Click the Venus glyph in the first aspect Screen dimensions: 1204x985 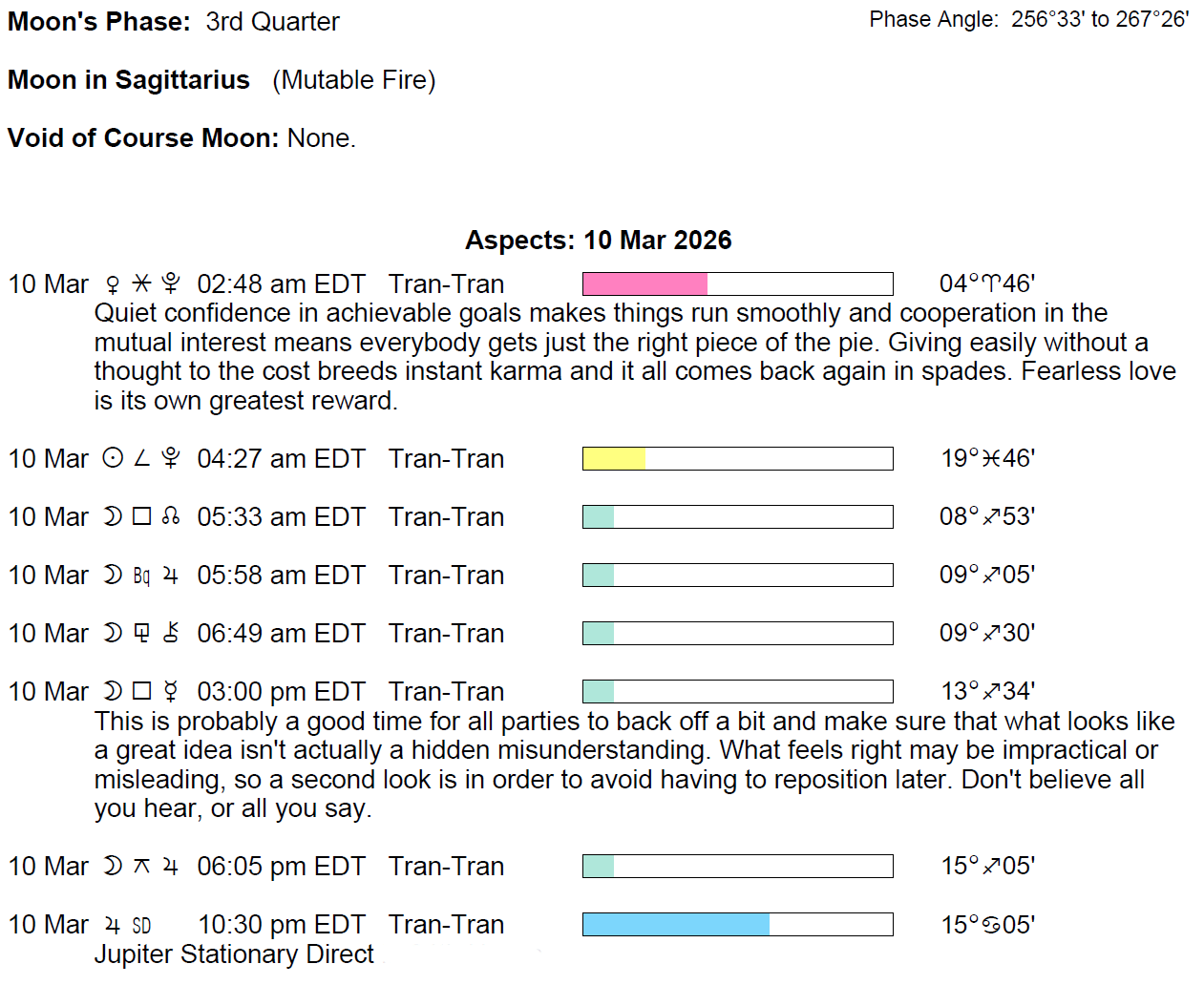113,284
